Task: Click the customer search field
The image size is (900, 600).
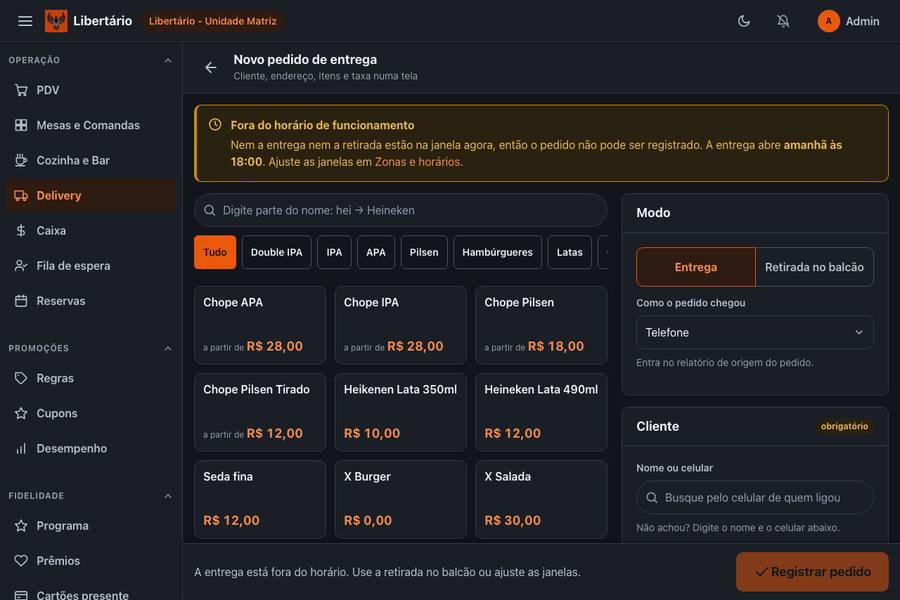Action: 755,497
